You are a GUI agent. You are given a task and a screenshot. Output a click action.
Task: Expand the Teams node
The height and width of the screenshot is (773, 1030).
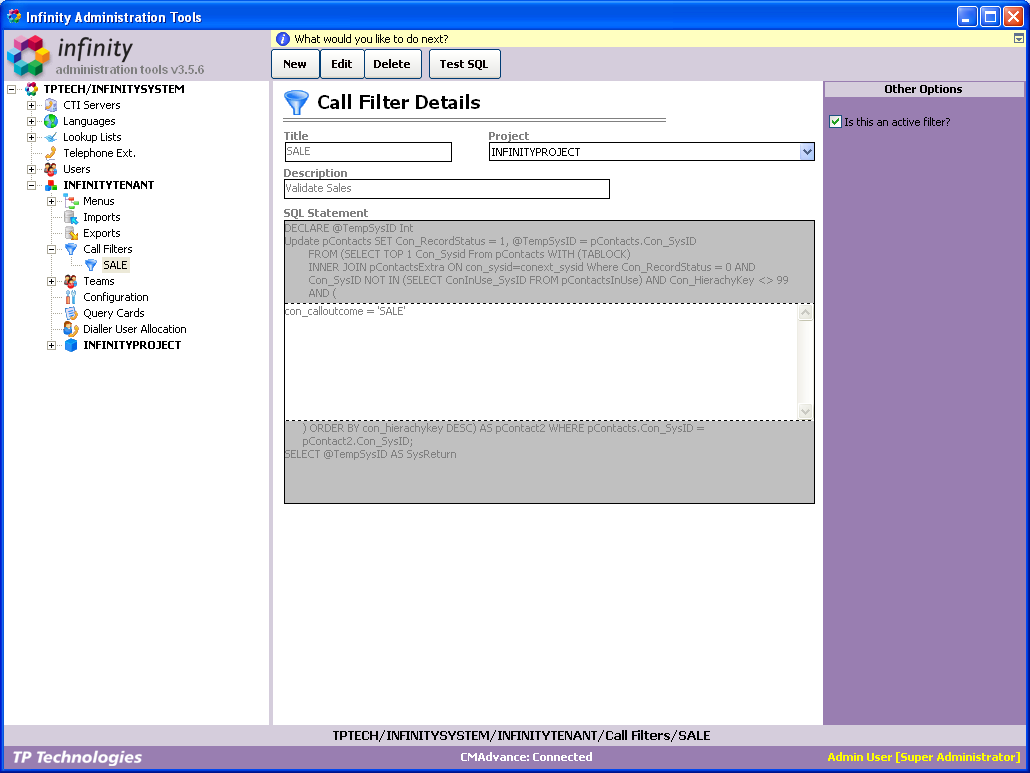(51, 281)
